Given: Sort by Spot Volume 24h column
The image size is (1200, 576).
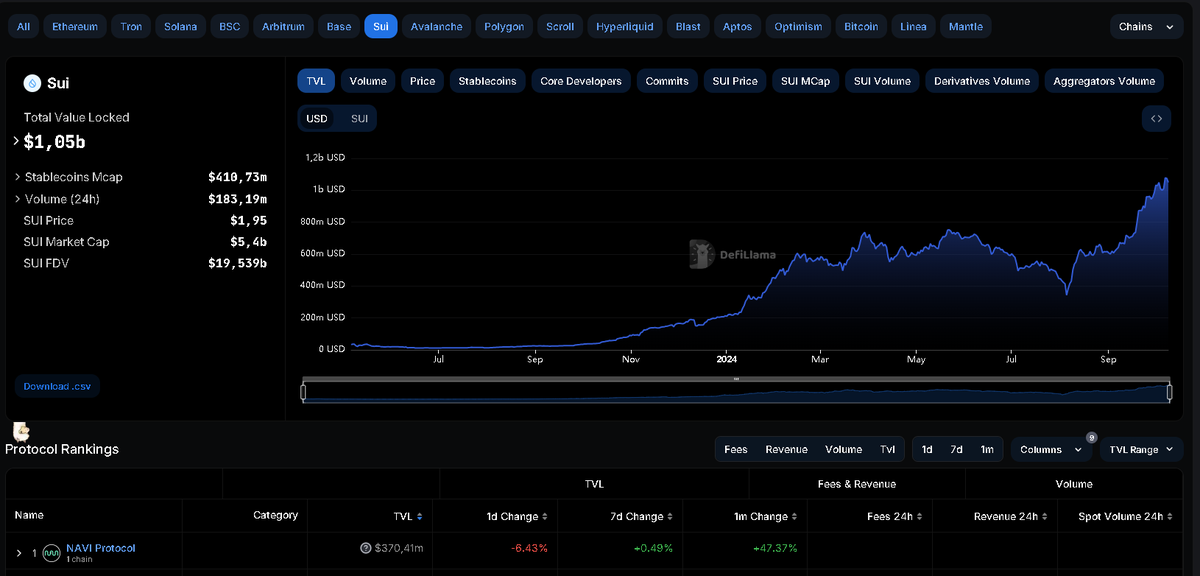Looking at the screenshot, I should (x=1126, y=516).
